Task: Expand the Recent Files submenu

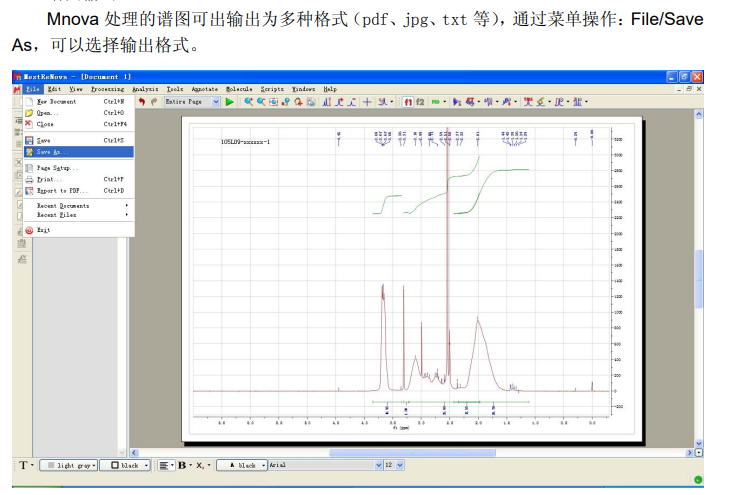Action: pos(79,215)
